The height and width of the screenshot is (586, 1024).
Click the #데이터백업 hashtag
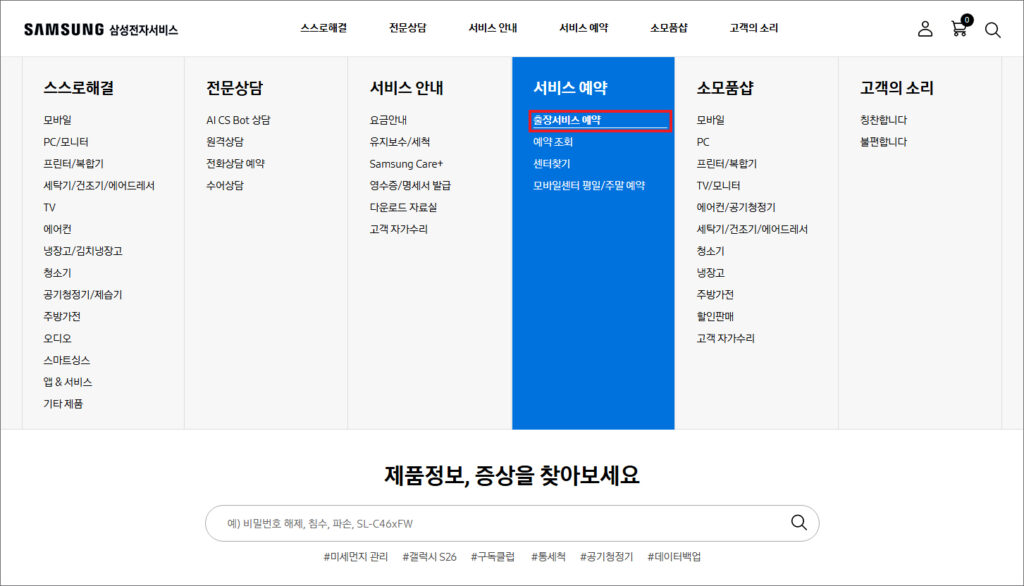point(674,557)
